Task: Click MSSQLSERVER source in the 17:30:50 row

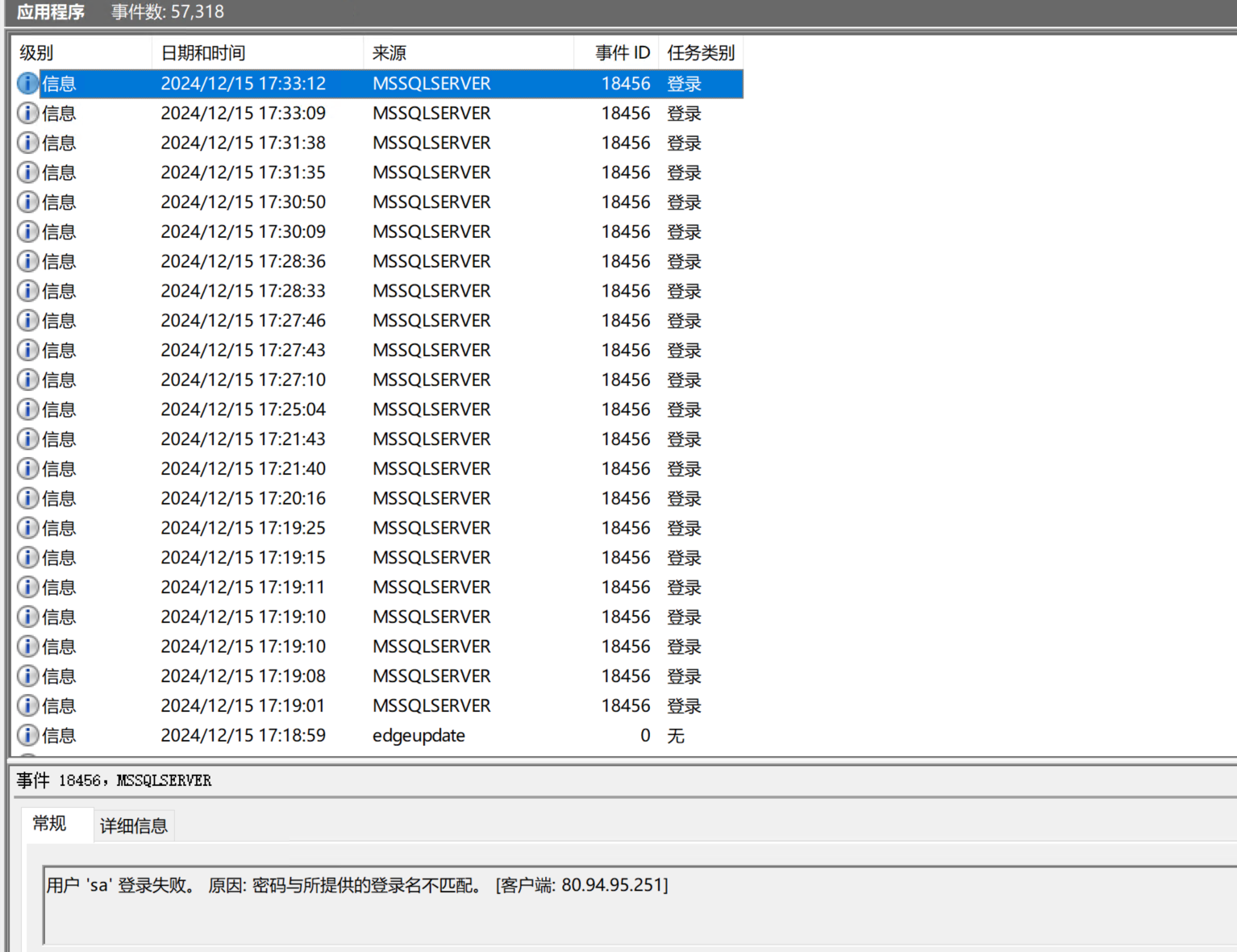Action: (x=431, y=202)
